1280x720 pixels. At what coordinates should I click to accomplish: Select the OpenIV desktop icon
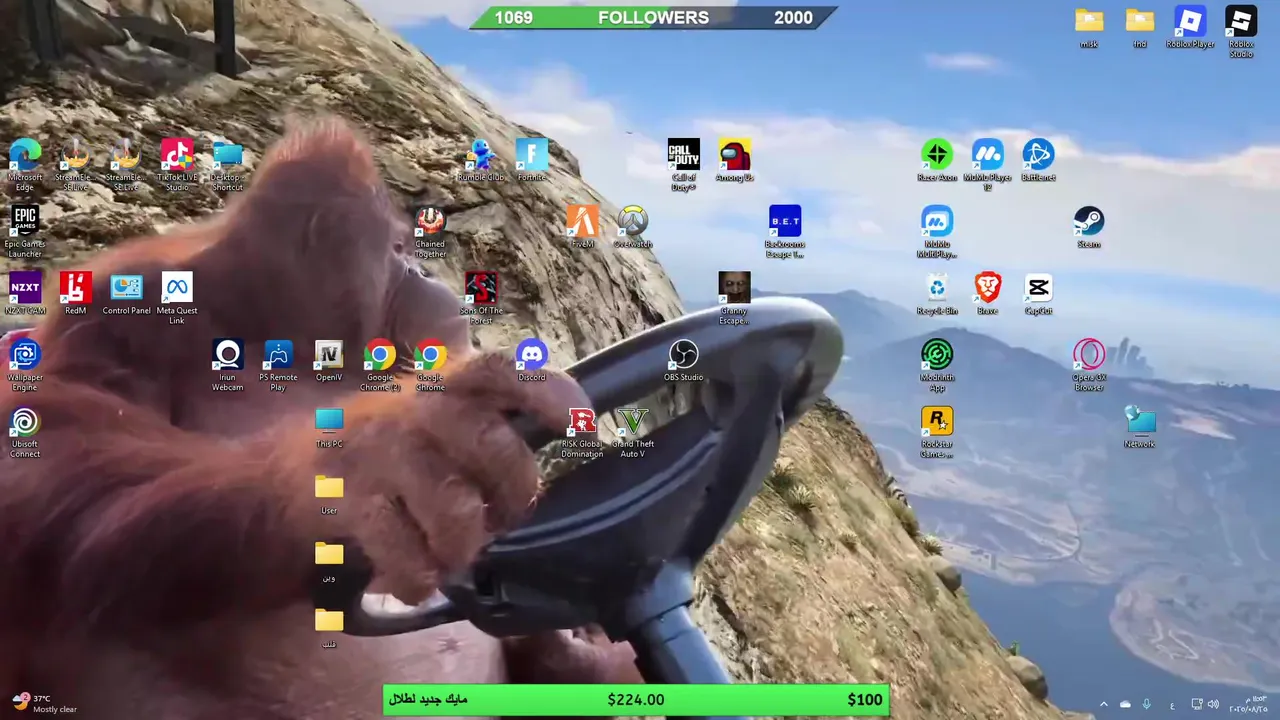[x=329, y=360]
